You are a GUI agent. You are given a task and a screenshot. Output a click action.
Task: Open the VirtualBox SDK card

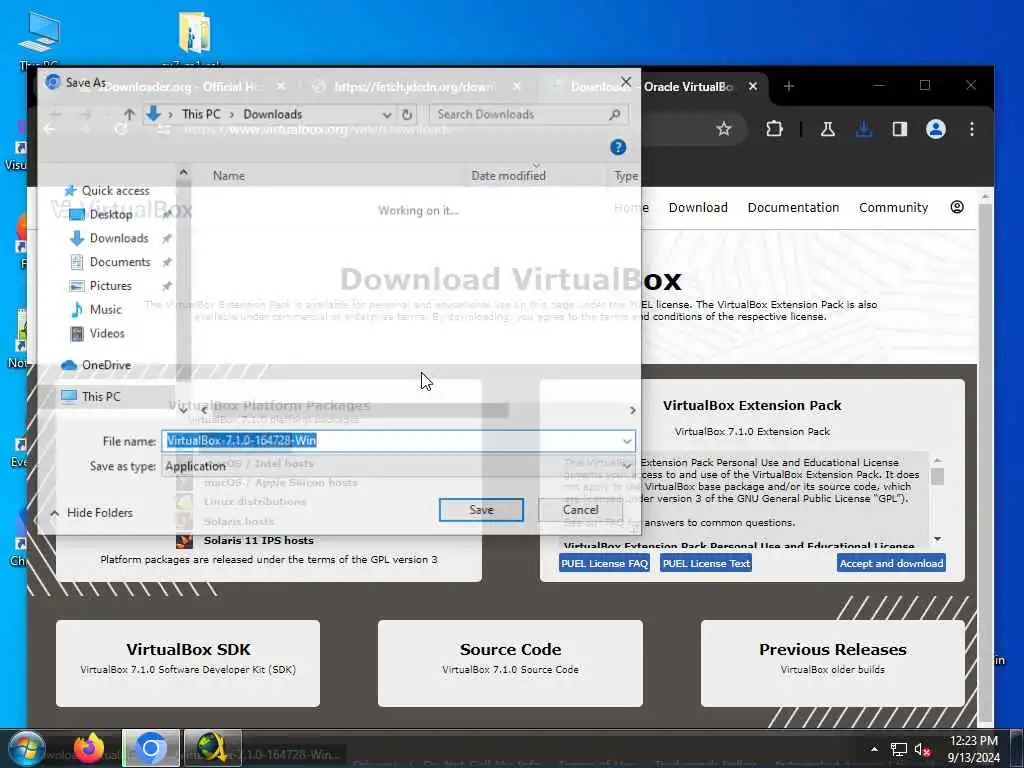pyautogui.click(x=188, y=663)
